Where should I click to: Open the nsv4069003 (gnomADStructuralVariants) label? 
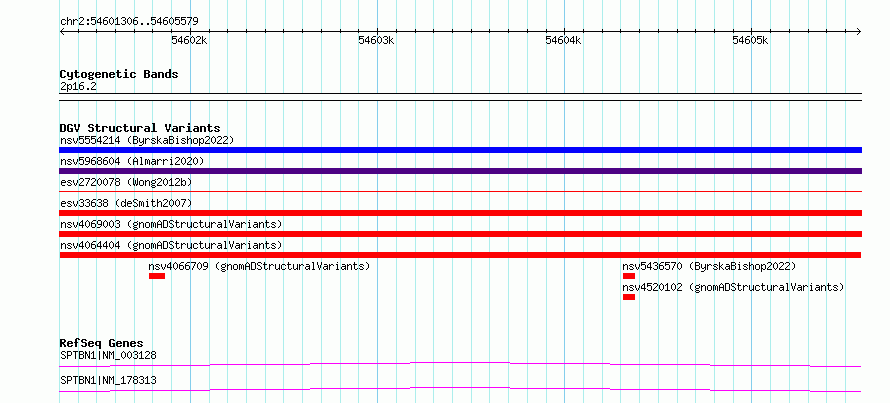coord(171,224)
